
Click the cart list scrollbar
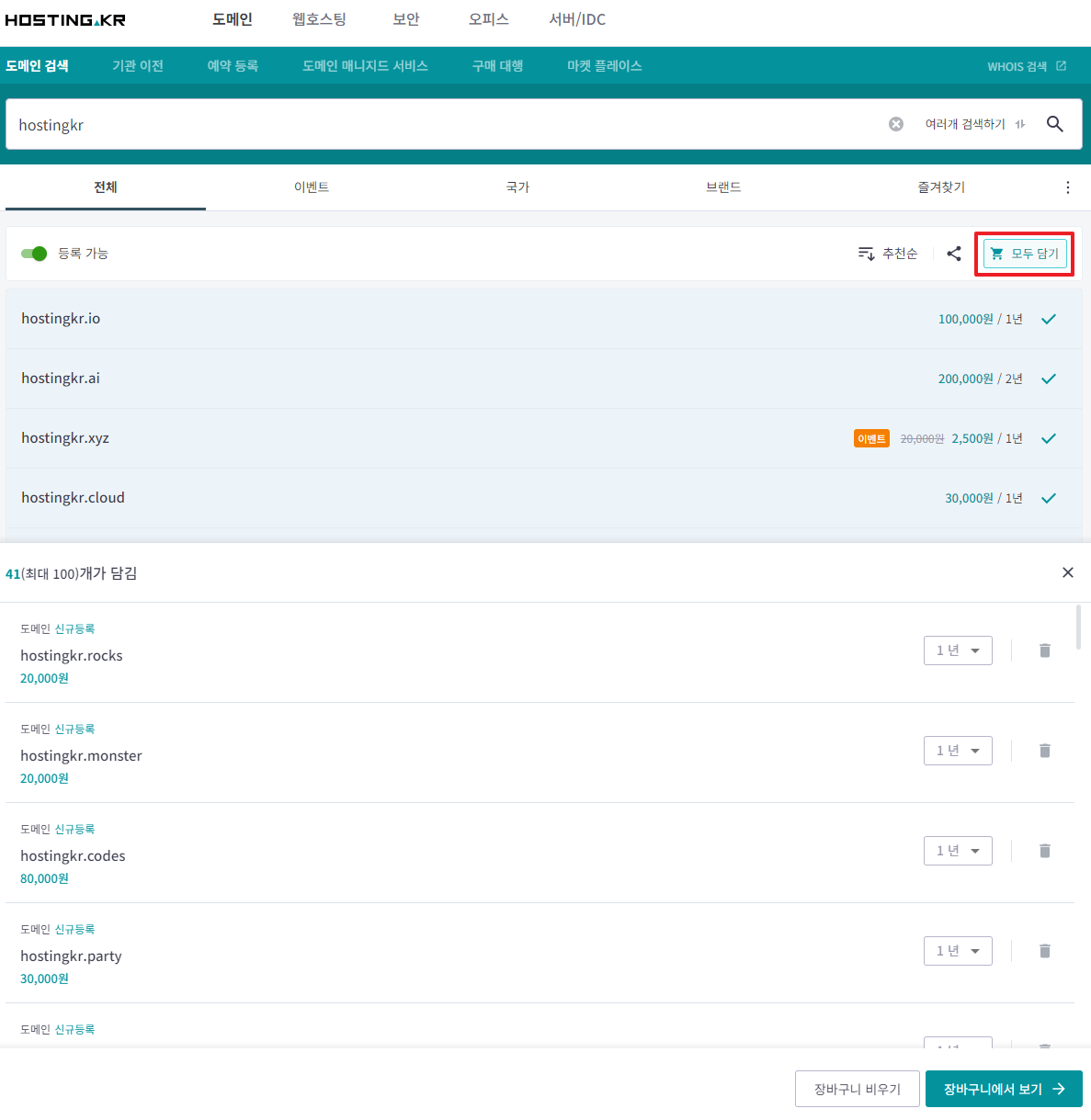1078,628
